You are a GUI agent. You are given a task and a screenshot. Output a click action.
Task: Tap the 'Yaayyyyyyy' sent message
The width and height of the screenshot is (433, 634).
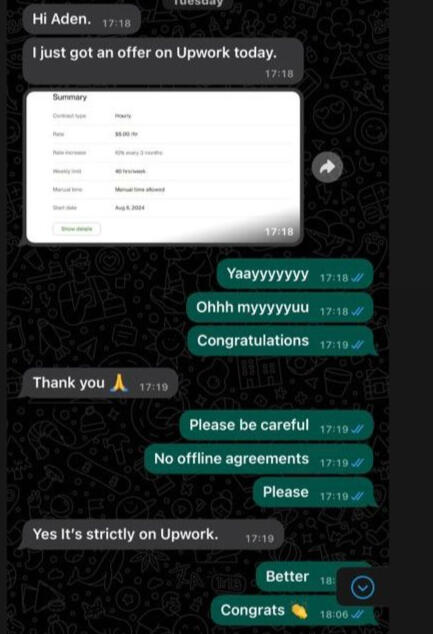click(x=295, y=274)
